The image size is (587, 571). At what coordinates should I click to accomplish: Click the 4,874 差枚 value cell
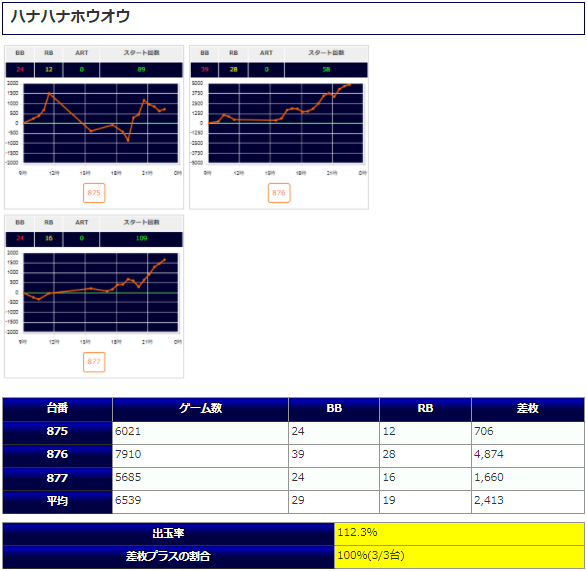pos(528,456)
